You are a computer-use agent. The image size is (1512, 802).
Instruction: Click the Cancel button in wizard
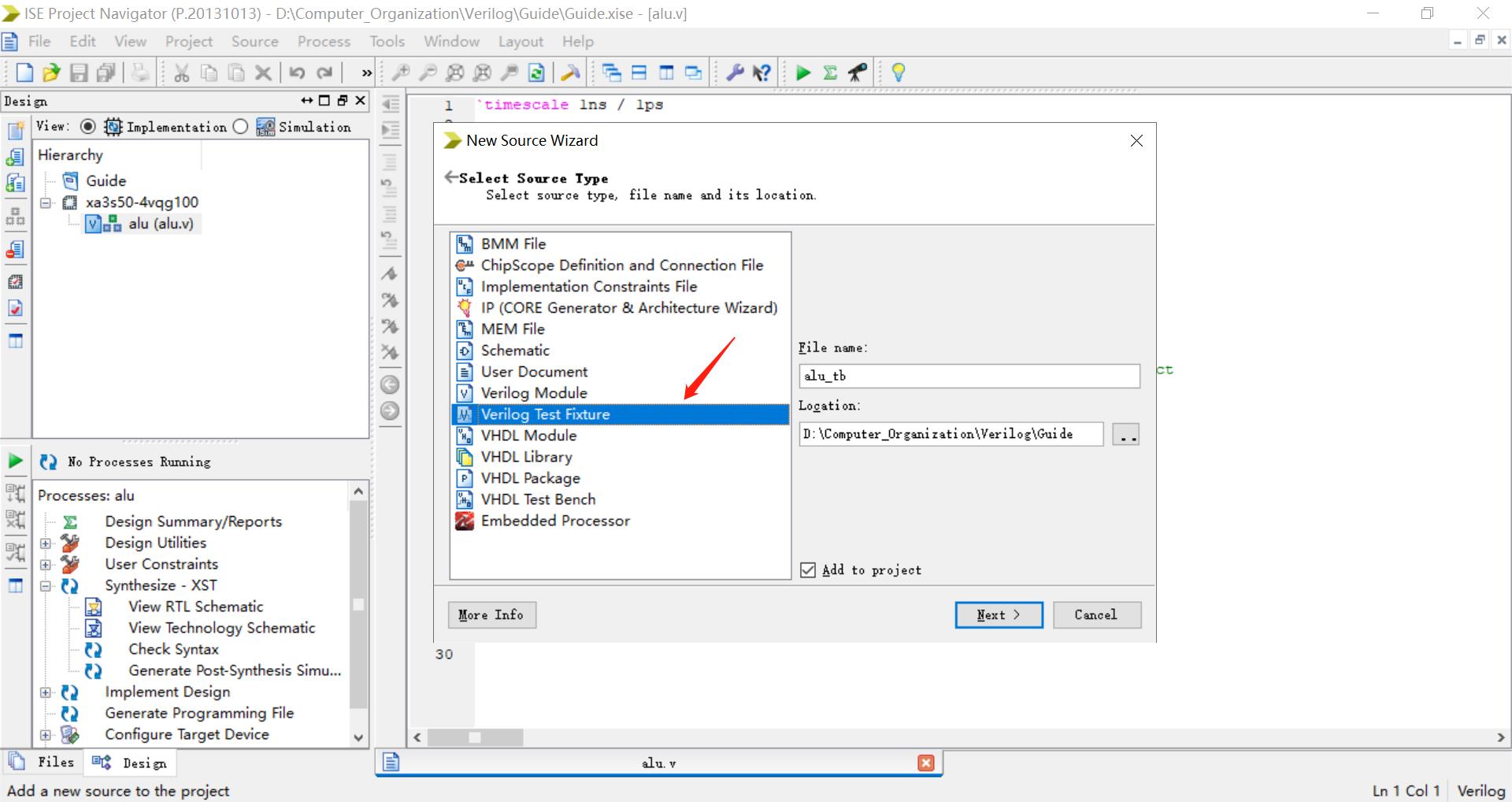pos(1096,614)
